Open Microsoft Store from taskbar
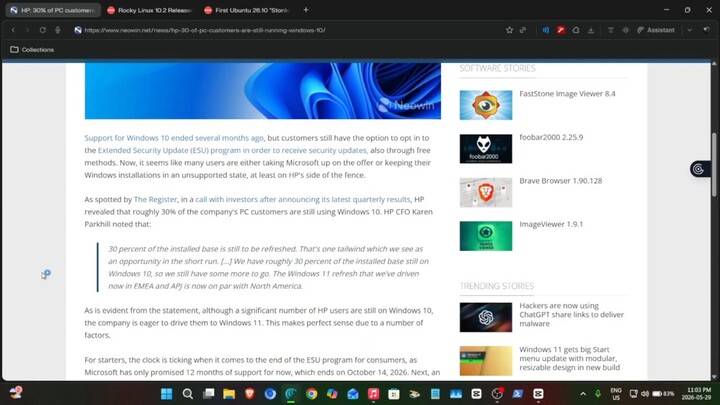This screenshot has height=405, width=720. [x=394, y=394]
